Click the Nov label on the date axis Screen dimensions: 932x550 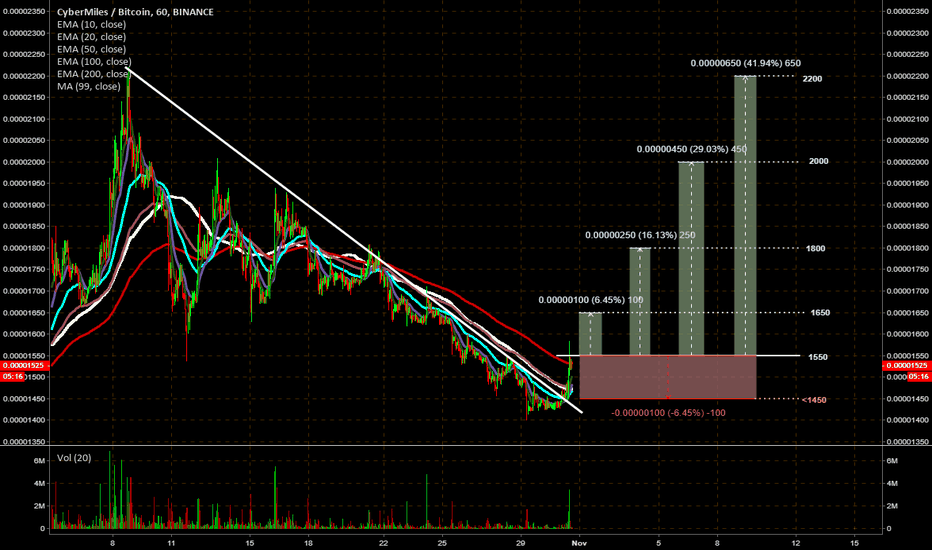pyautogui.click(x=580, y=543)
